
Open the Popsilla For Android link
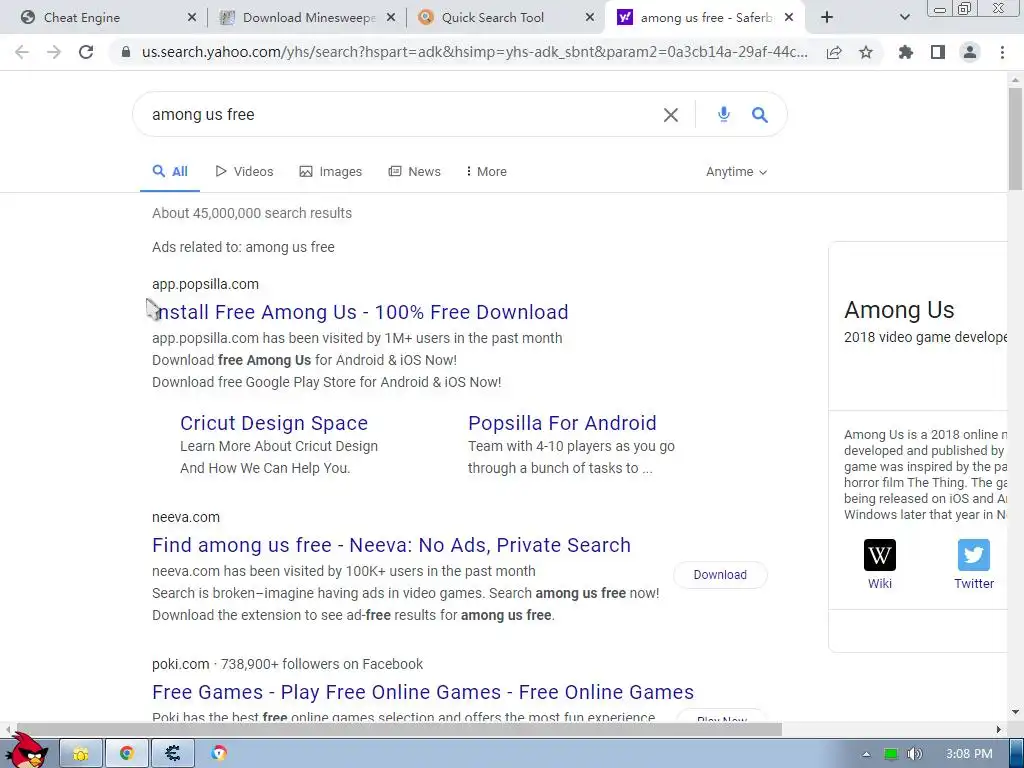coord(562,423)
